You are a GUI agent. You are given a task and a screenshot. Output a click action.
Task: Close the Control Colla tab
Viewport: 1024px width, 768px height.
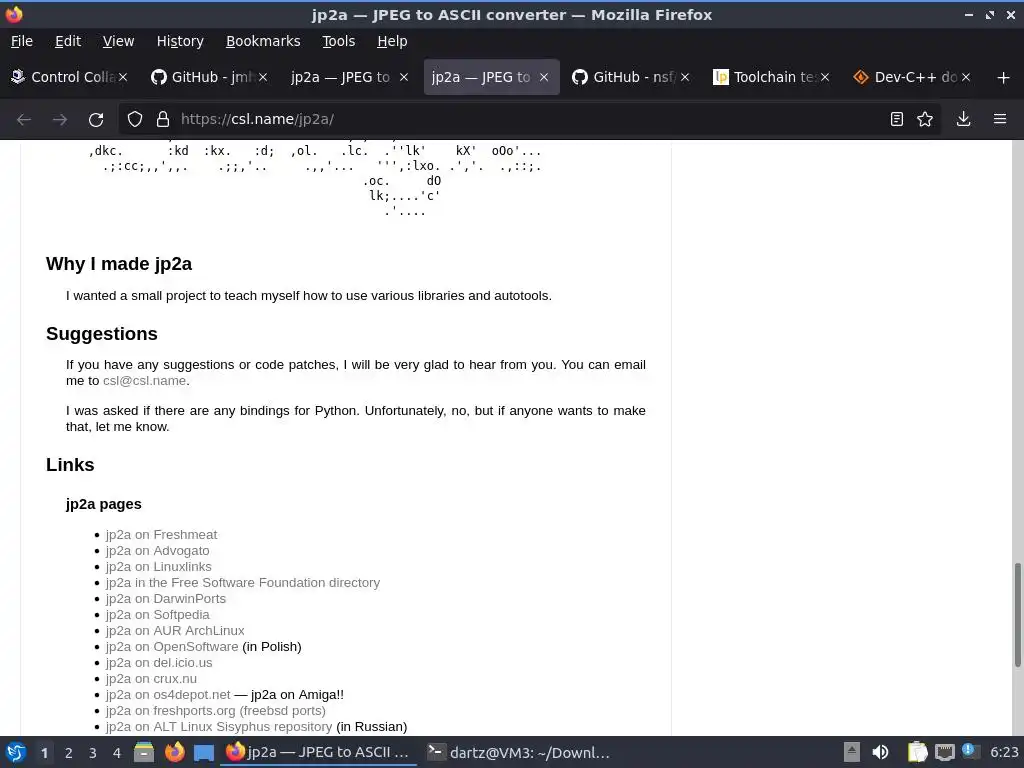[123, 77]
